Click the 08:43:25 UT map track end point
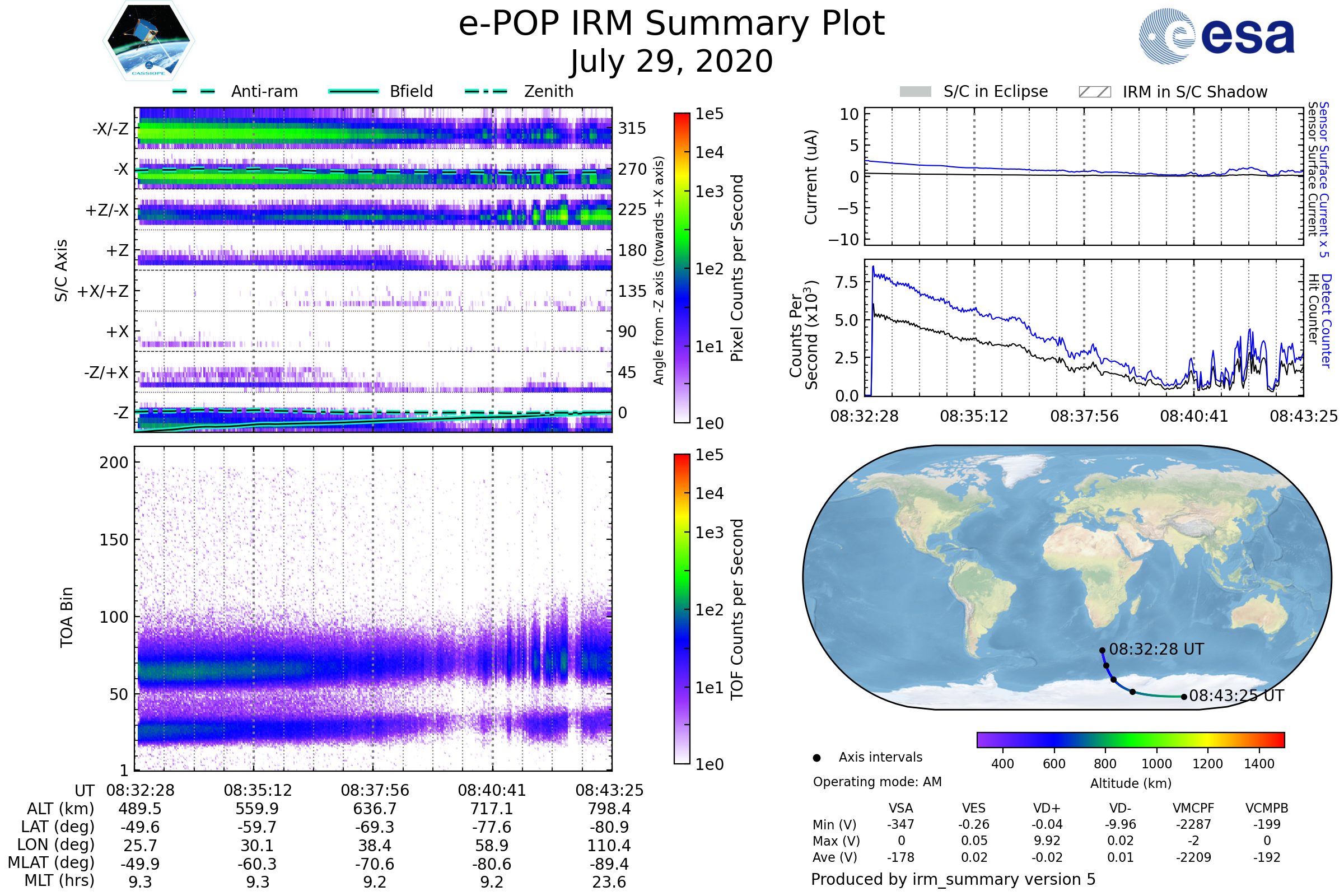This screenshot has width=1344, height=896. pyautogui.click(x=1184, y=697)
